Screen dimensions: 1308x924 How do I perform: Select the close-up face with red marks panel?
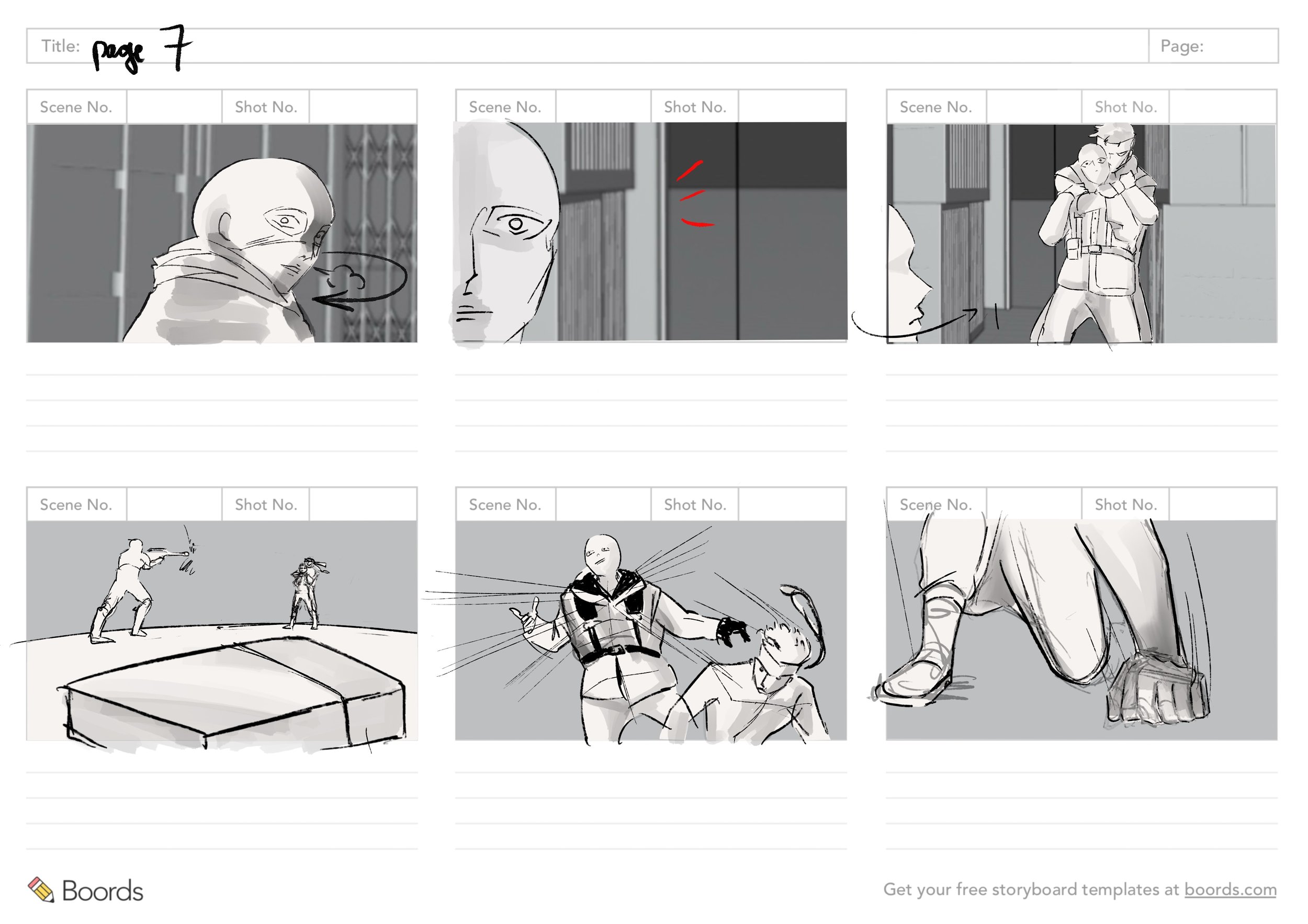650,232
